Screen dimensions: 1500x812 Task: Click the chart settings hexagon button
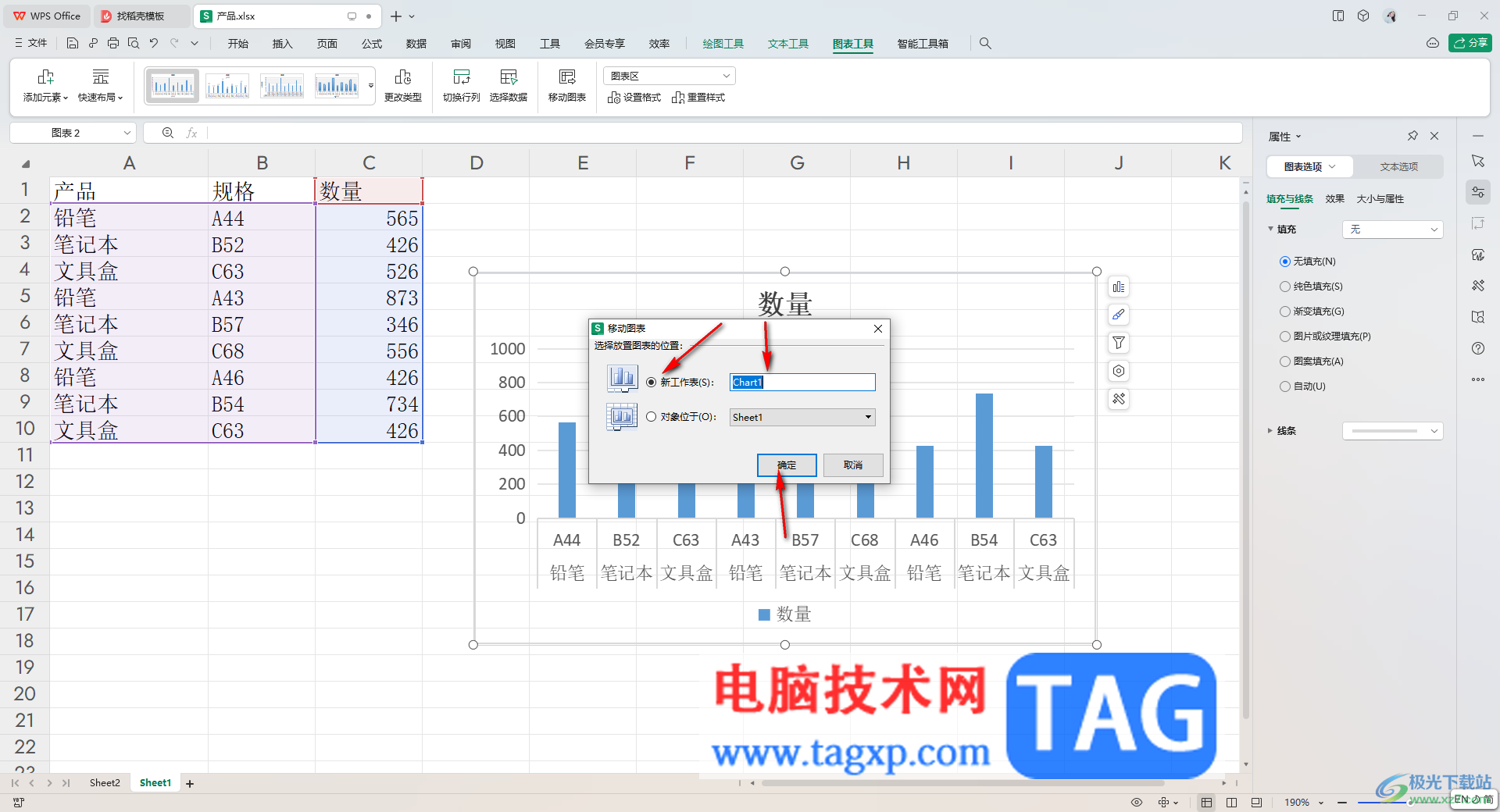click(1119, 371)
